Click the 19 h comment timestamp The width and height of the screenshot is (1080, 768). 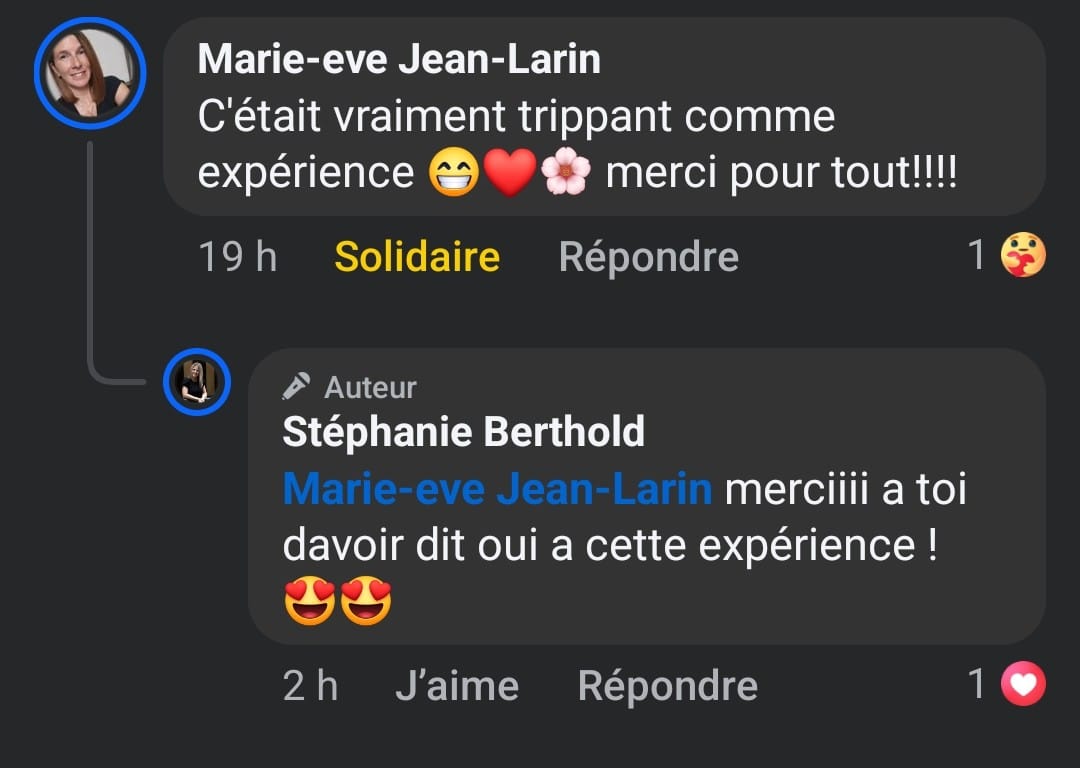tap(237, 257)
